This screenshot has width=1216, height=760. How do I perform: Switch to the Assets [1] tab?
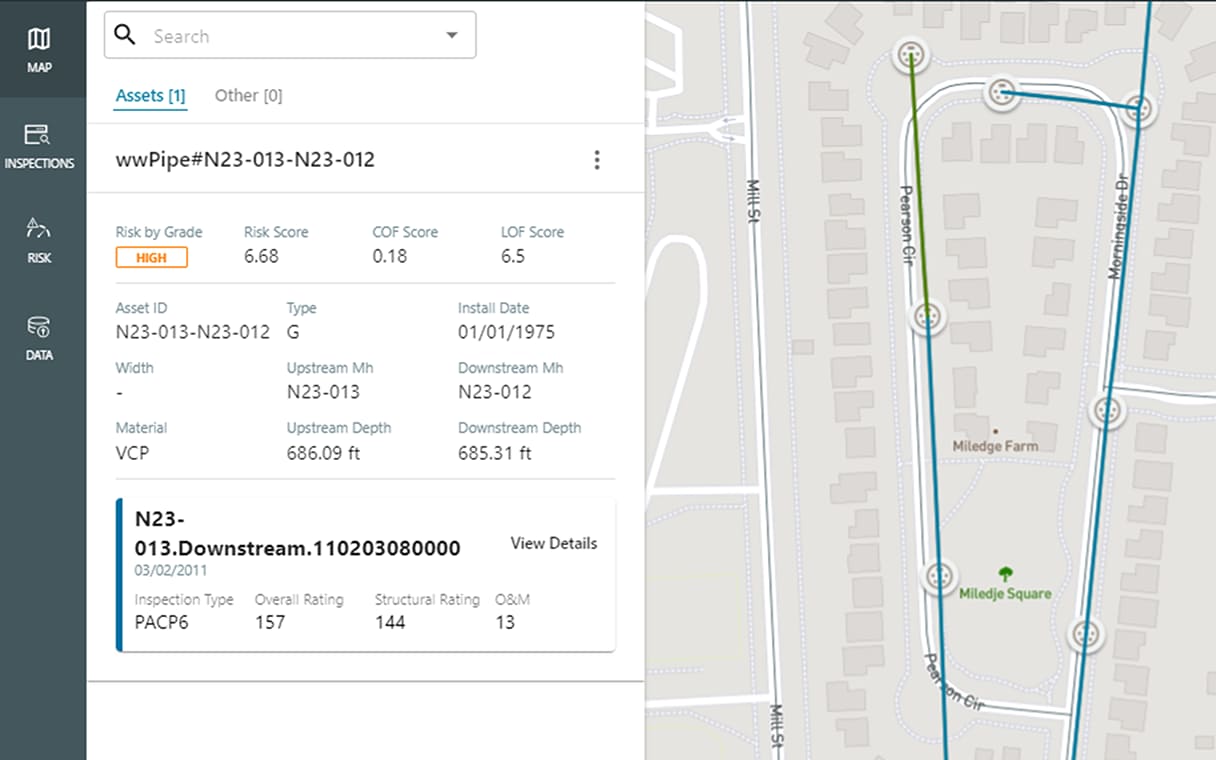[150, 96]
